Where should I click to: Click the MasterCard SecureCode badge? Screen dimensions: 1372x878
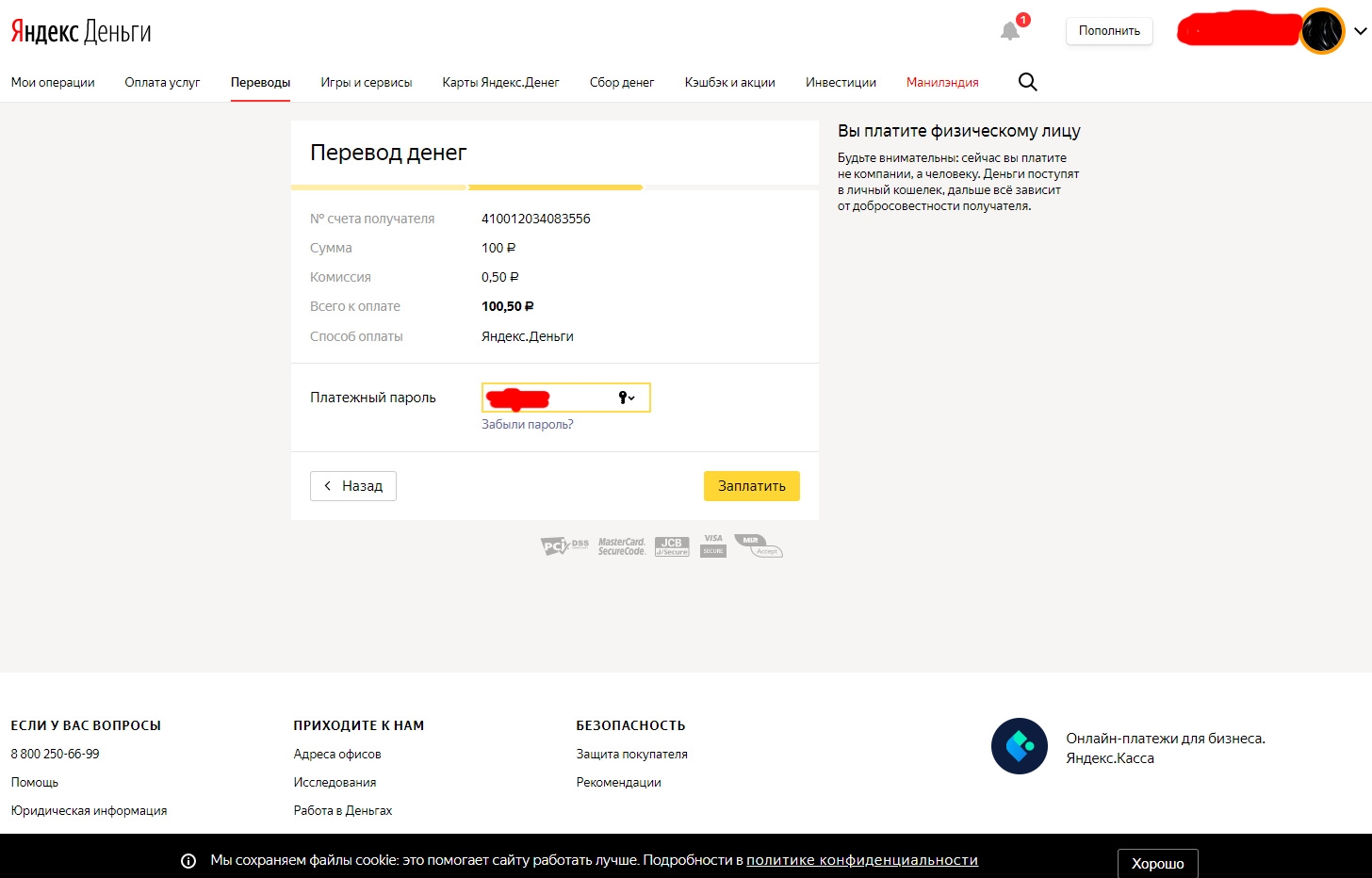click(621, 546)
